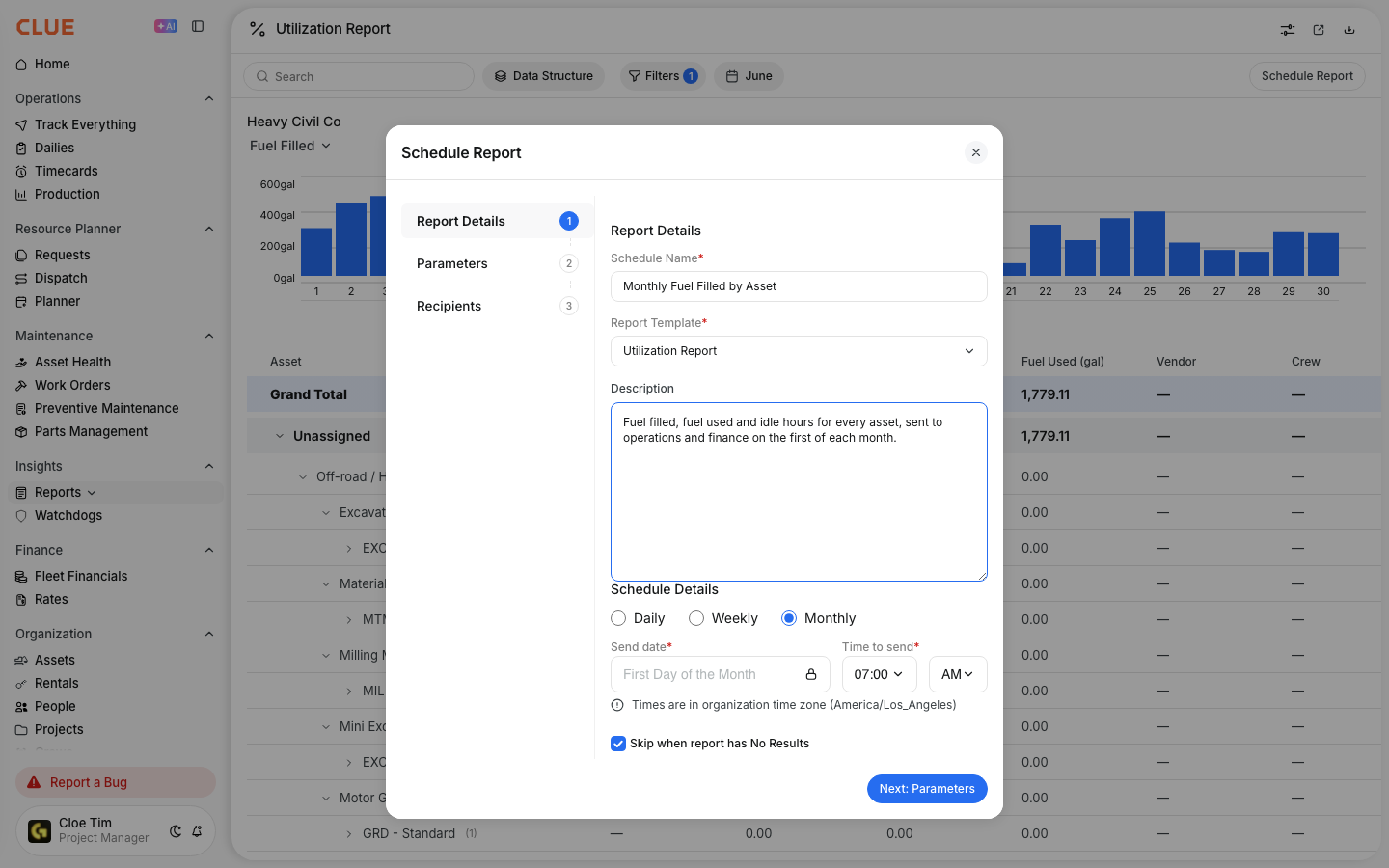
Task: Open Data Structure options
Action: click(x=543, y=76)
